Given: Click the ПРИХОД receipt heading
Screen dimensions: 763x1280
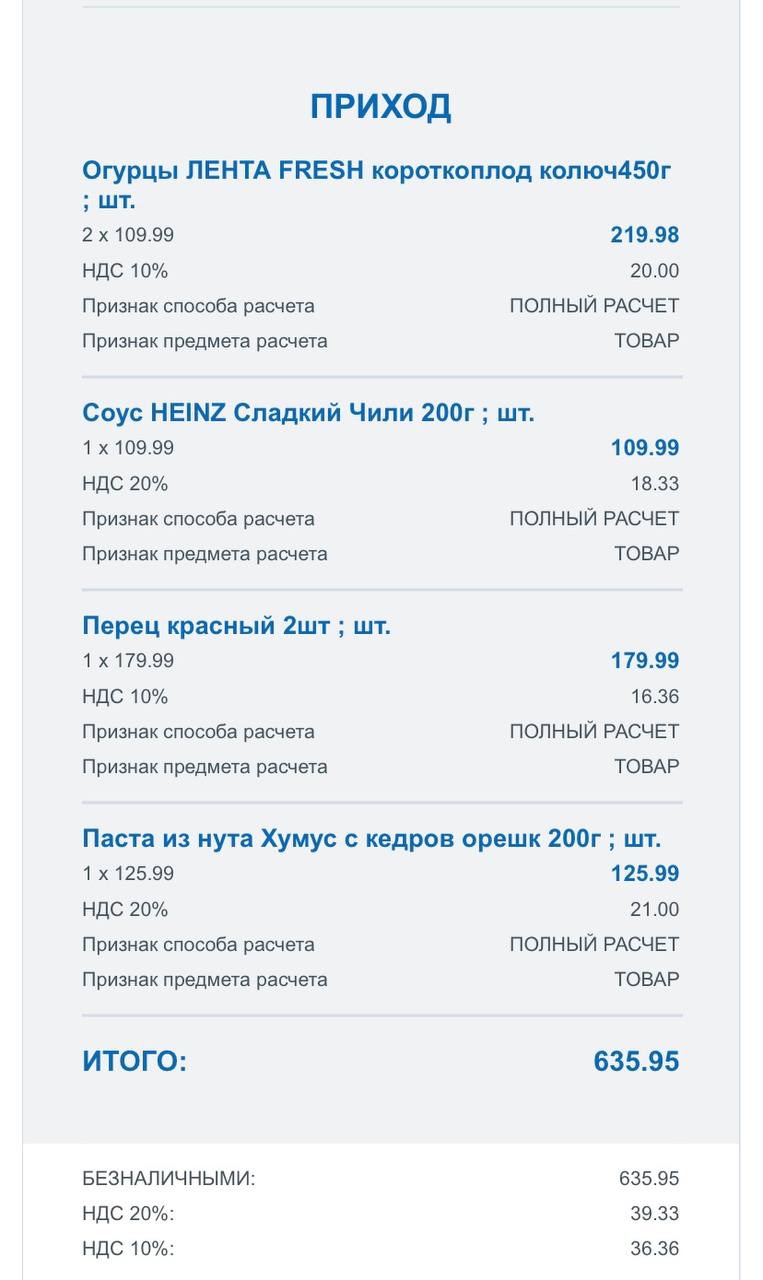Looking at the screenshot, I should (380, 106).
